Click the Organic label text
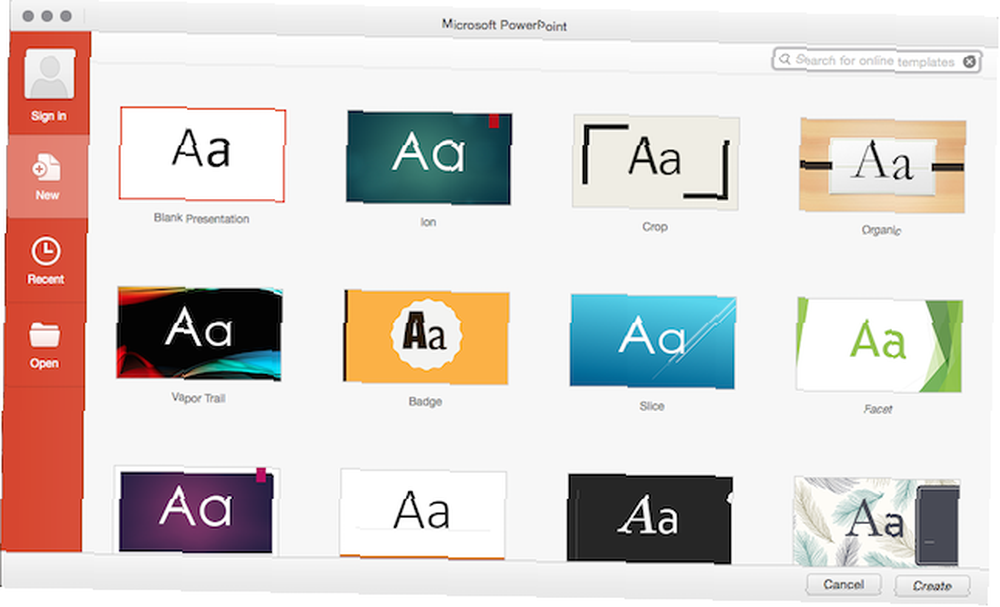 coord(881,230)
